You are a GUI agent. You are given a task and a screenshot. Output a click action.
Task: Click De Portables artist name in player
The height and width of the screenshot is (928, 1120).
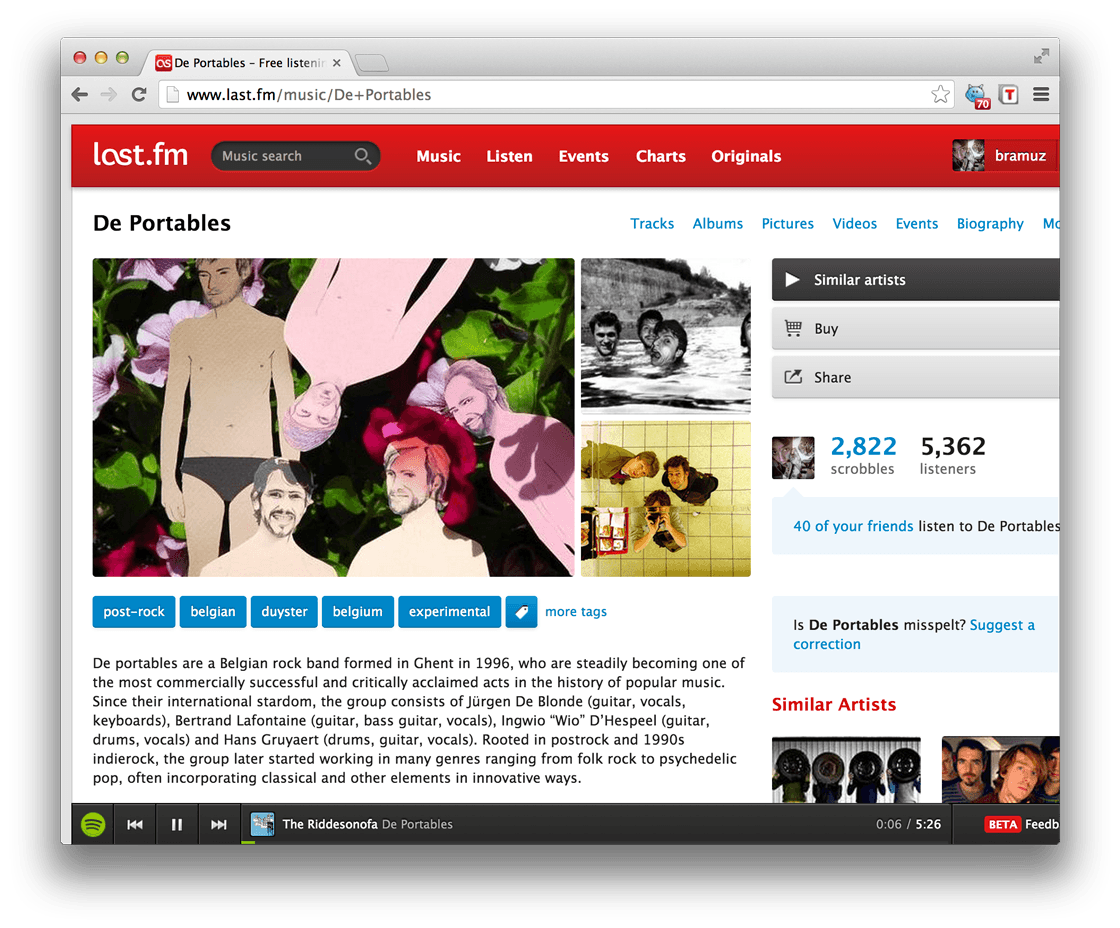click(417, 824)
